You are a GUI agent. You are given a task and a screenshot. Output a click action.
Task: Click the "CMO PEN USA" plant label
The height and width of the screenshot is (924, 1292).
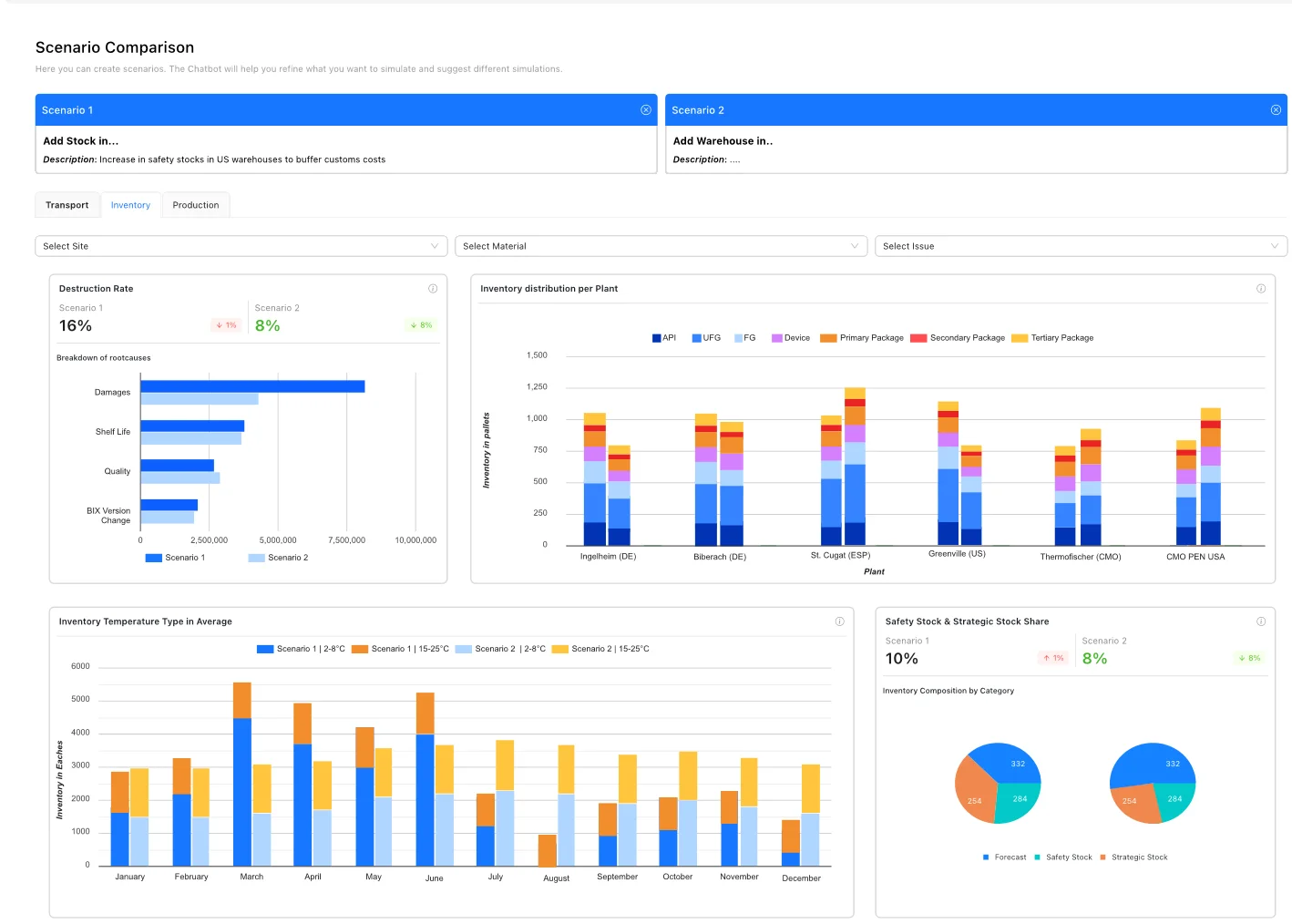1195,557
